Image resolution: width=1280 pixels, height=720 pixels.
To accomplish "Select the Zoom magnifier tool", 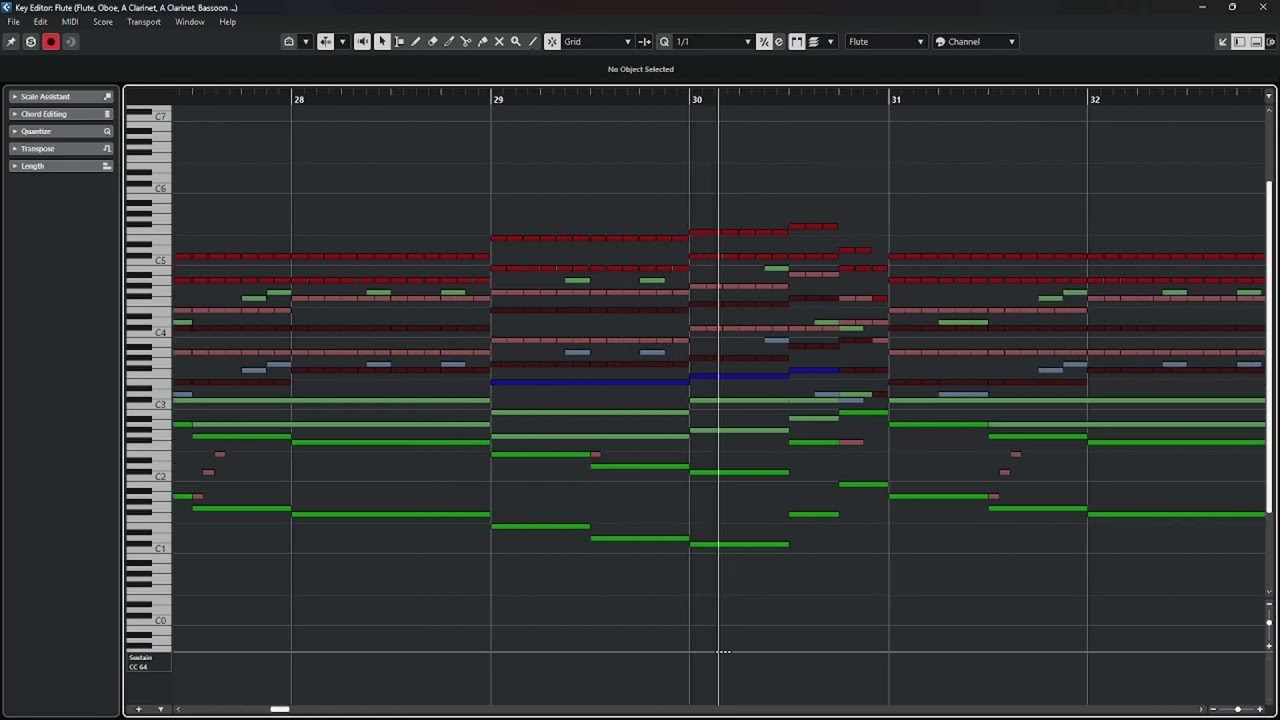I will [516, 41].
